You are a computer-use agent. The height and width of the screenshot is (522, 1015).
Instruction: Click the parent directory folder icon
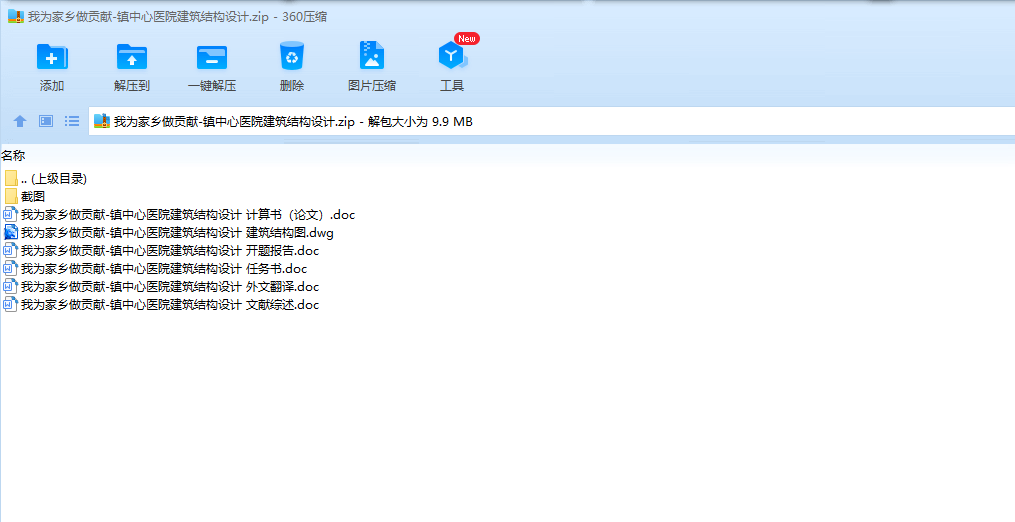pos(11,178)
